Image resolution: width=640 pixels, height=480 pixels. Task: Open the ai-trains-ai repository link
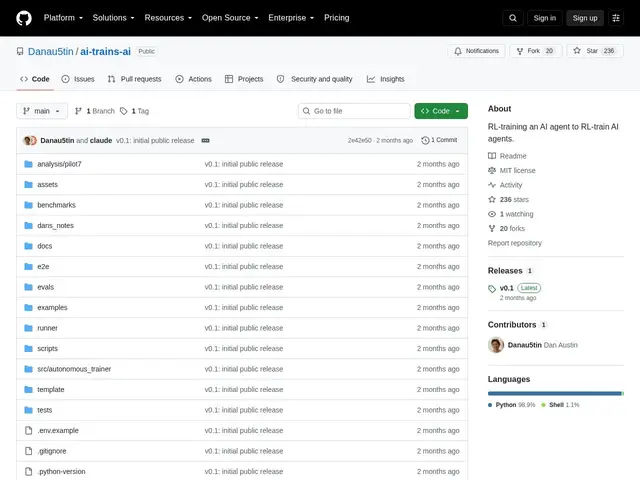(x=105, y=51)
